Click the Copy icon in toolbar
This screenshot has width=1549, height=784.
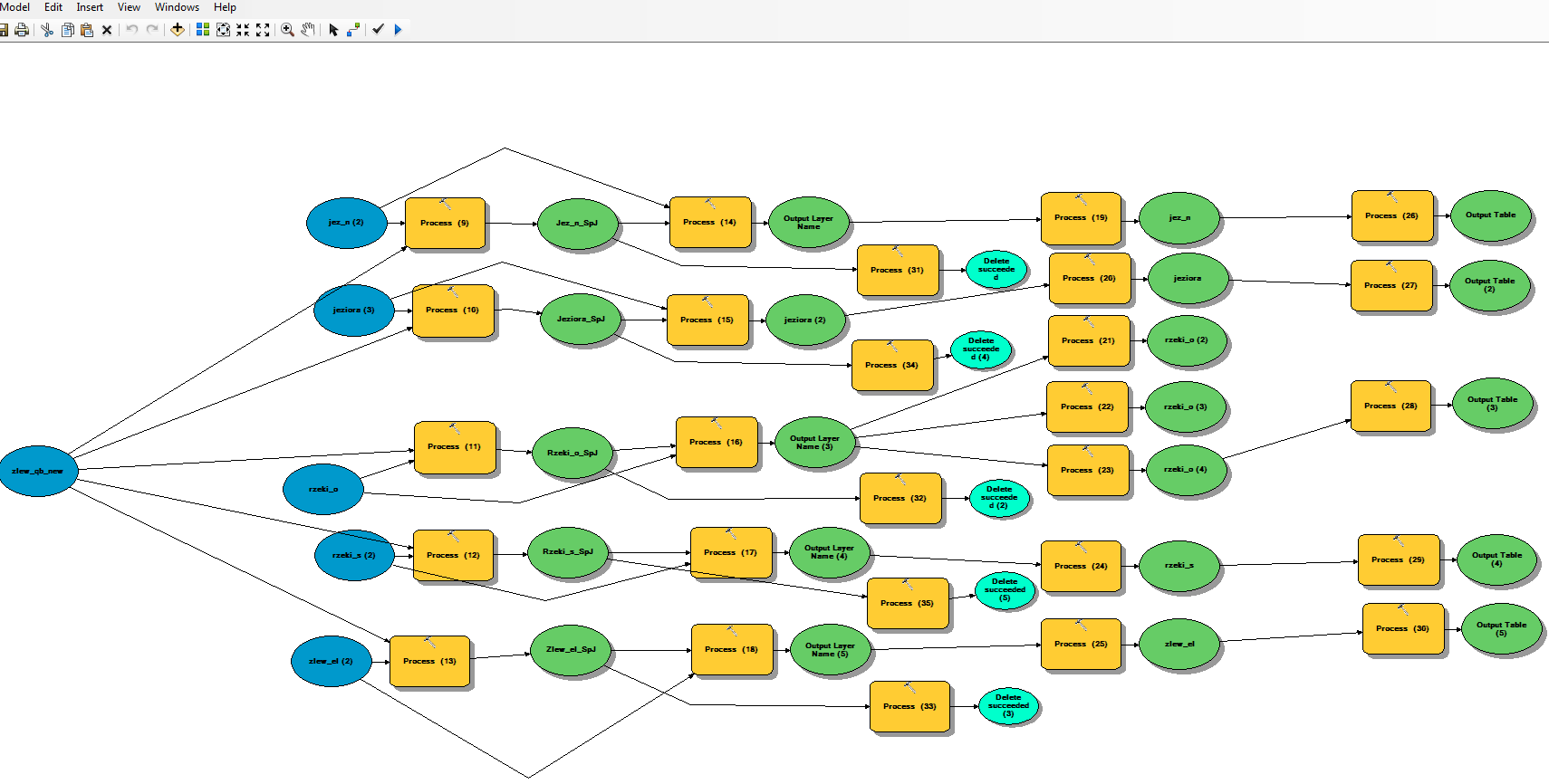point(67,30)
